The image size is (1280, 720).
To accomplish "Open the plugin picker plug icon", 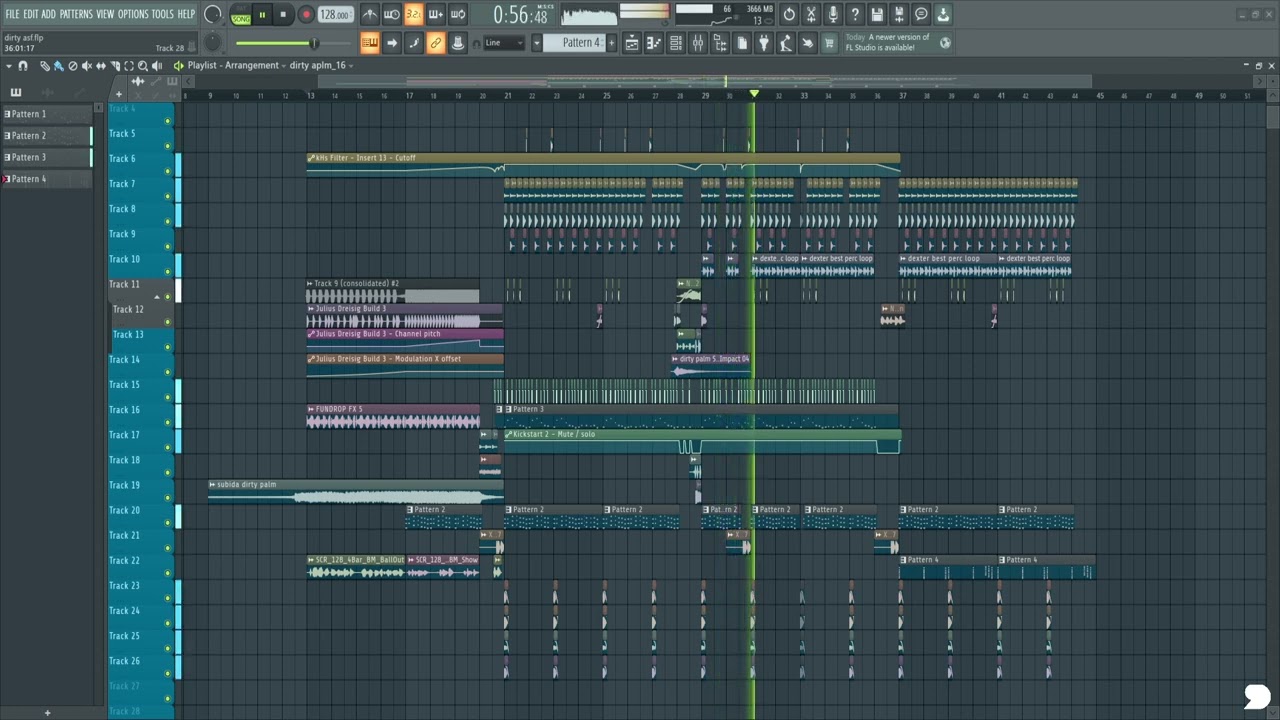I will pos(764,42).
